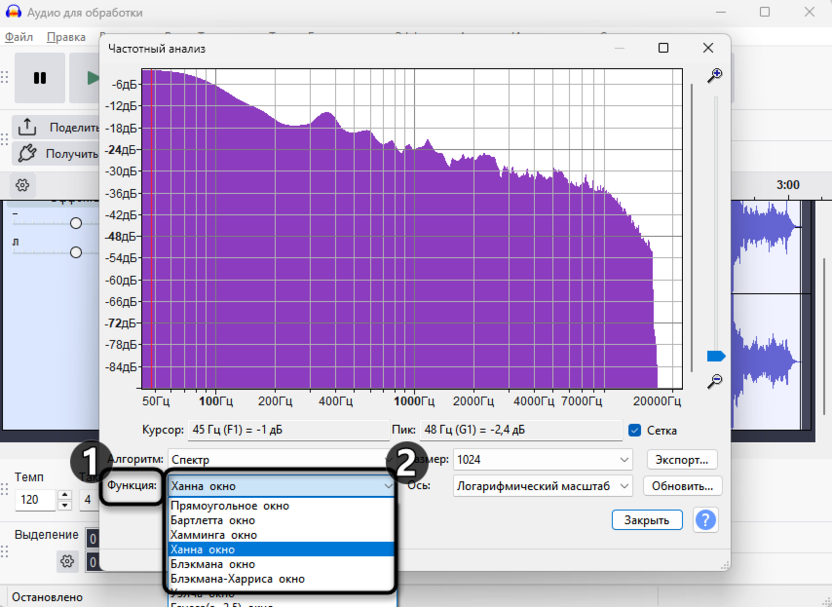Zoom in on the spectrum plot
This screenshot has height=607, width=832.
714,76
